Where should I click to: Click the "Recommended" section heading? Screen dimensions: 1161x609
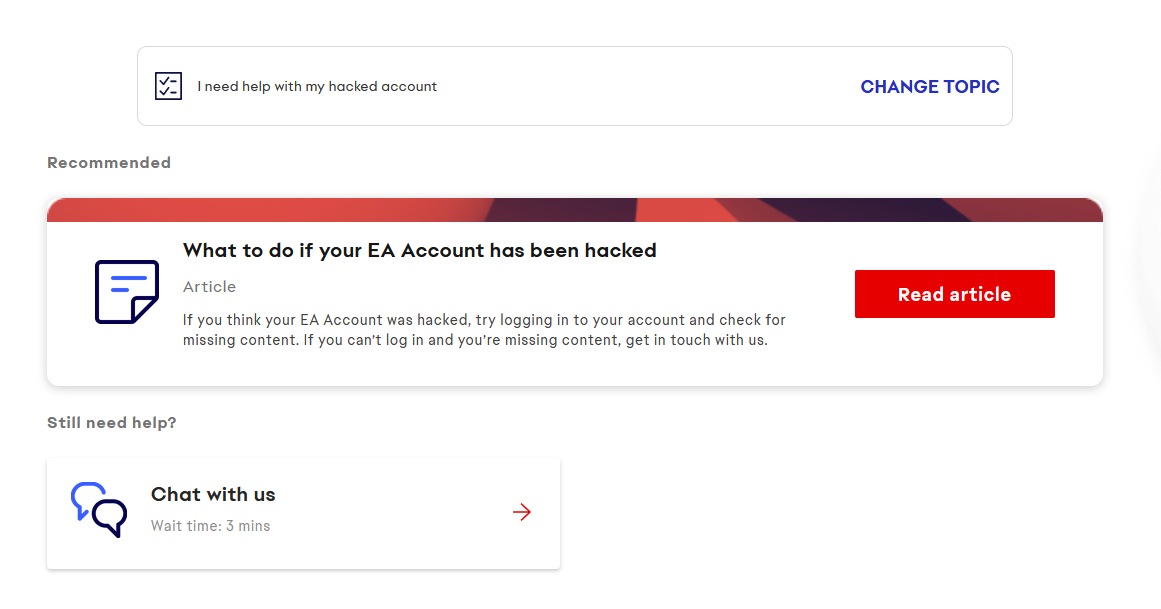[x=109, y=163]
